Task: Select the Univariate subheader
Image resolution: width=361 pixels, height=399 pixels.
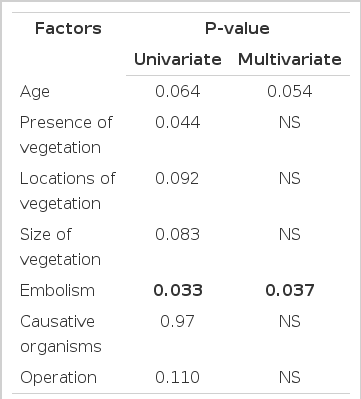Action: (x=178, y=60)
